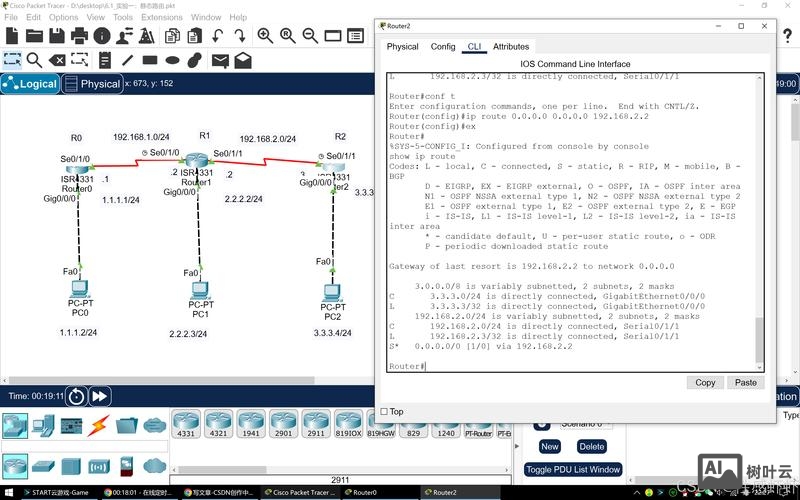Place a note with note tool
Screen dimensions: 800x500
[105, 60]
